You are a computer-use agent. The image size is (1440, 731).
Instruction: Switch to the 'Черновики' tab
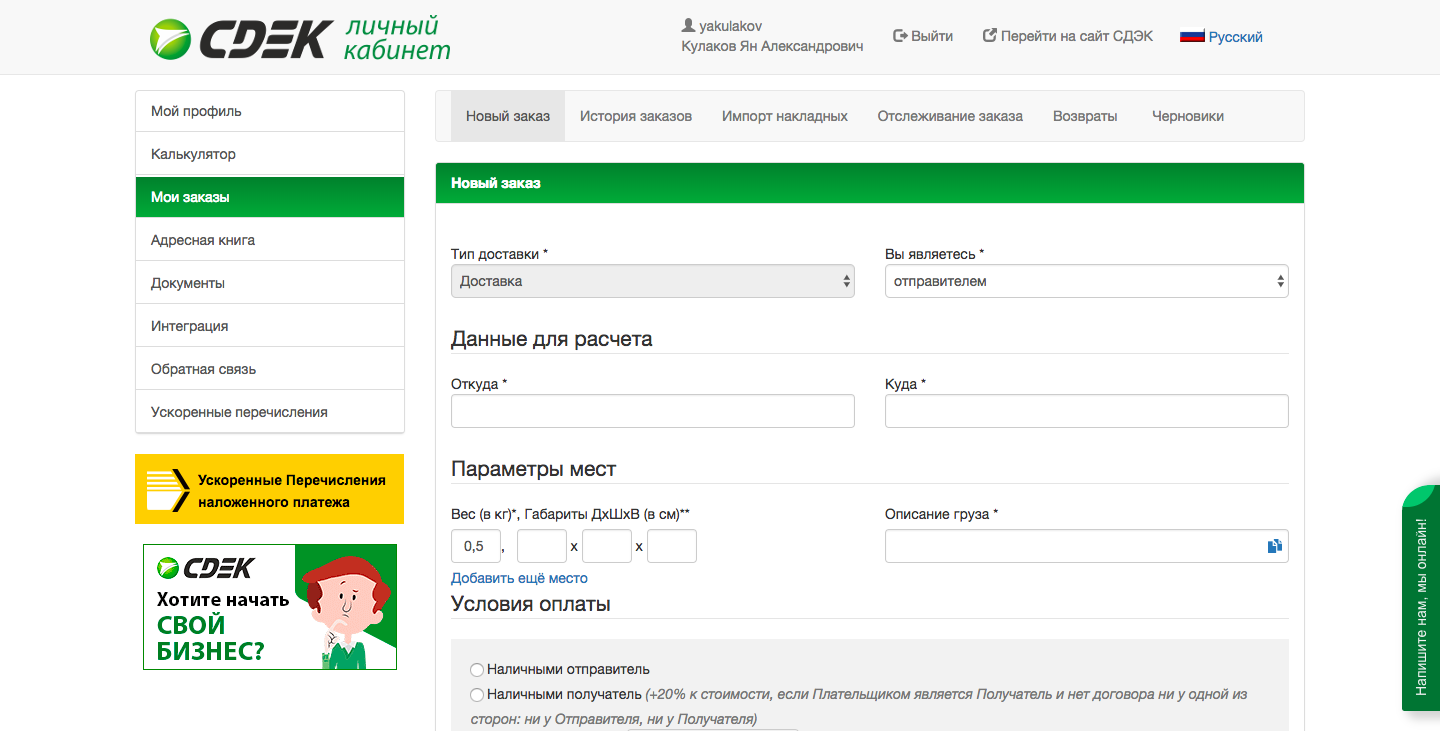[1188, 116]
